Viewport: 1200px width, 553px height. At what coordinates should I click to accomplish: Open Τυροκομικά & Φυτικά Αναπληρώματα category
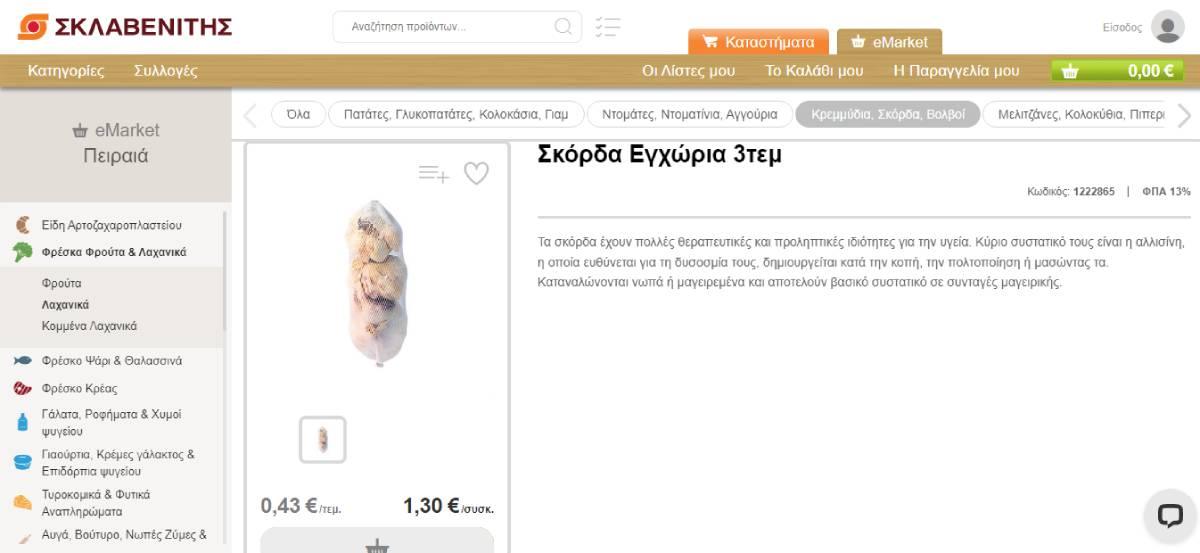96,502
